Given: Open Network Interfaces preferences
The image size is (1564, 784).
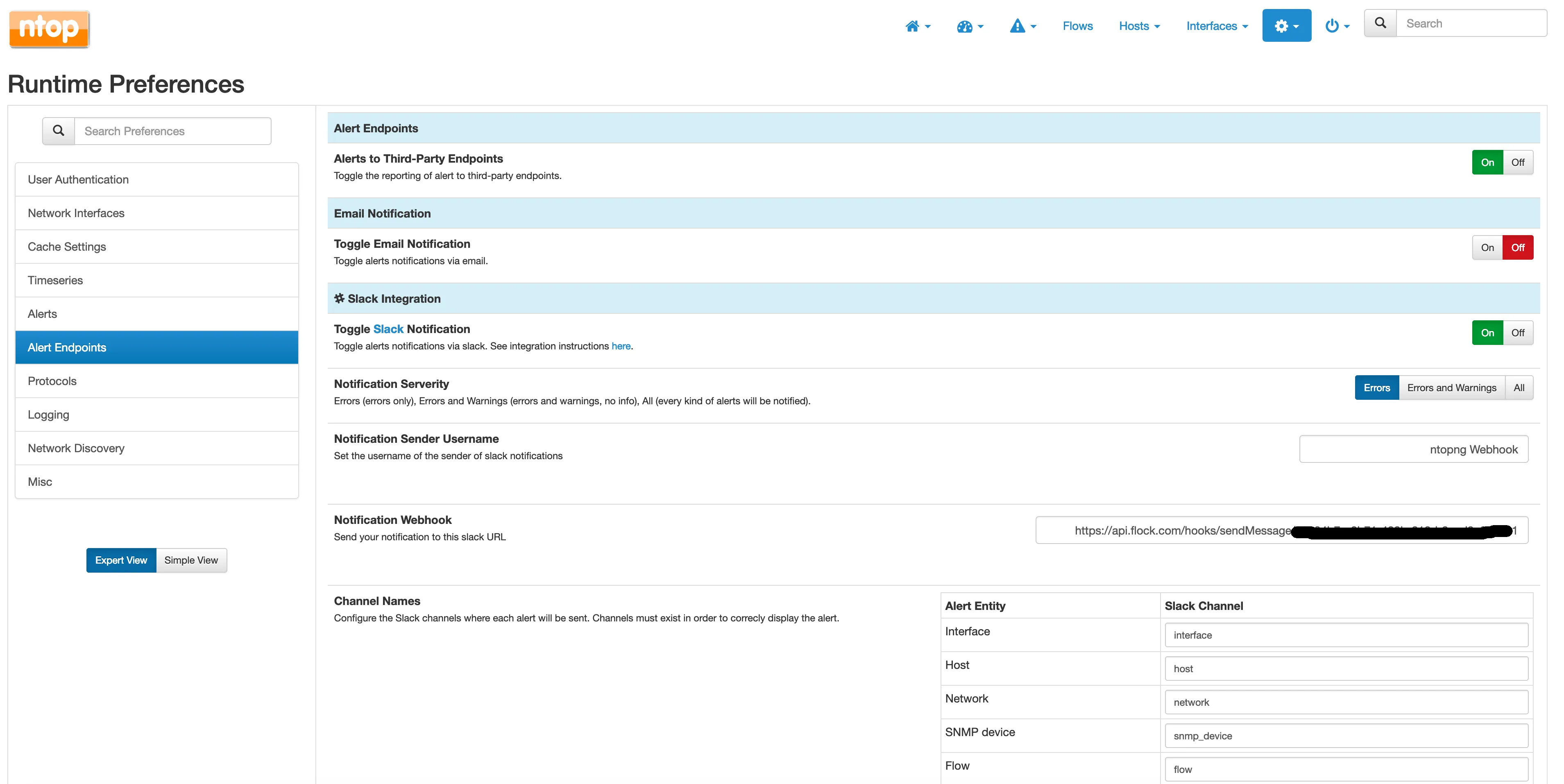Looking at the screenshot, I should click(156, 213).
